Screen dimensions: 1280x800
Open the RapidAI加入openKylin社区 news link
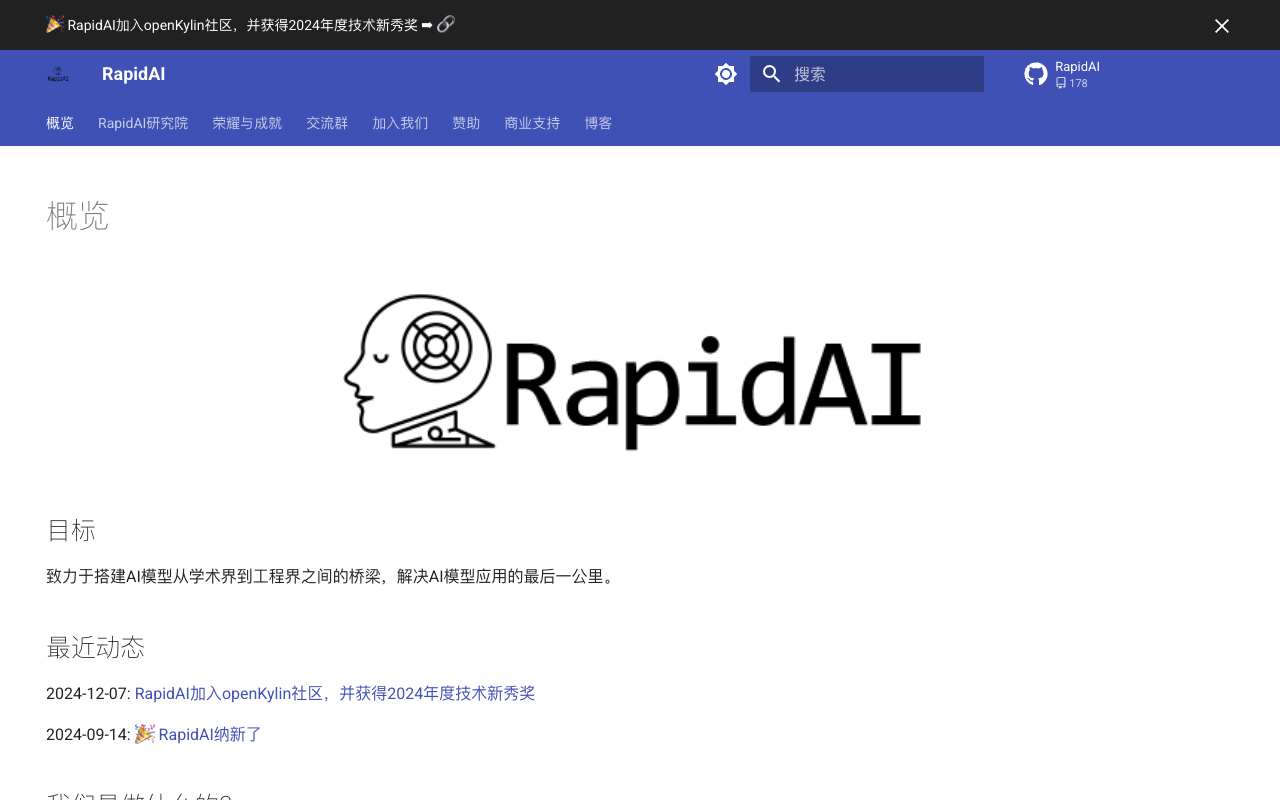pyautogui.click(x=335, y=693)
